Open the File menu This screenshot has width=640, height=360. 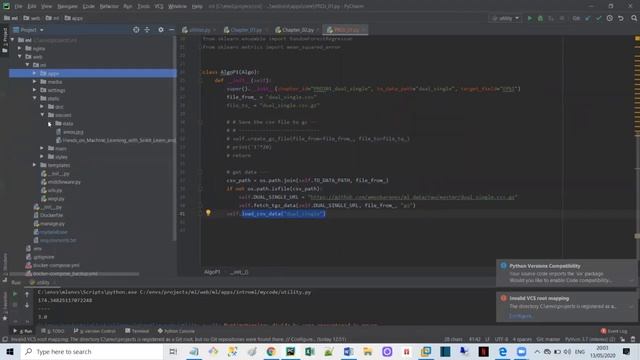(x=18, y=6)
